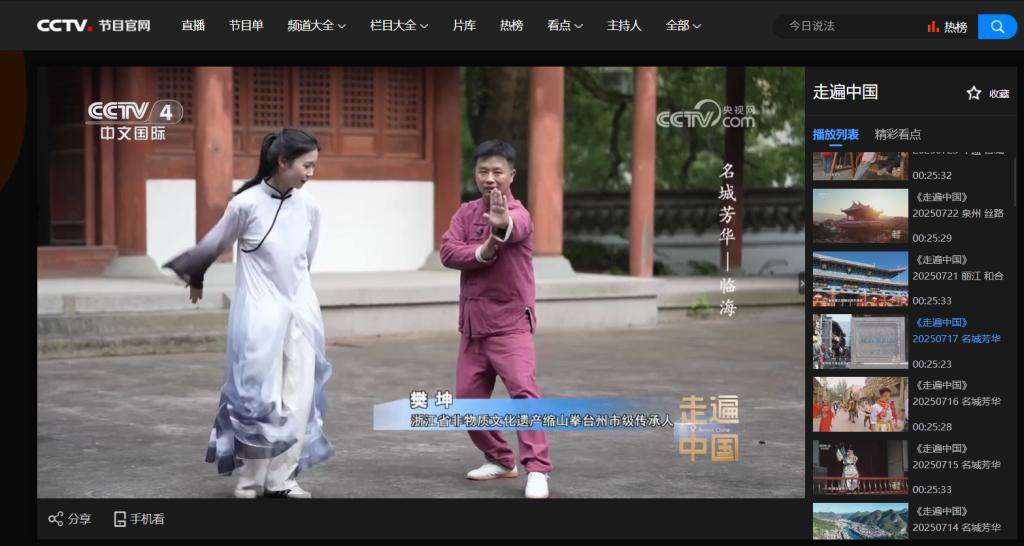Screen dimensions: 1024x546
Task: Open the 全部 dropdown menu
Action: coord(683,26)
